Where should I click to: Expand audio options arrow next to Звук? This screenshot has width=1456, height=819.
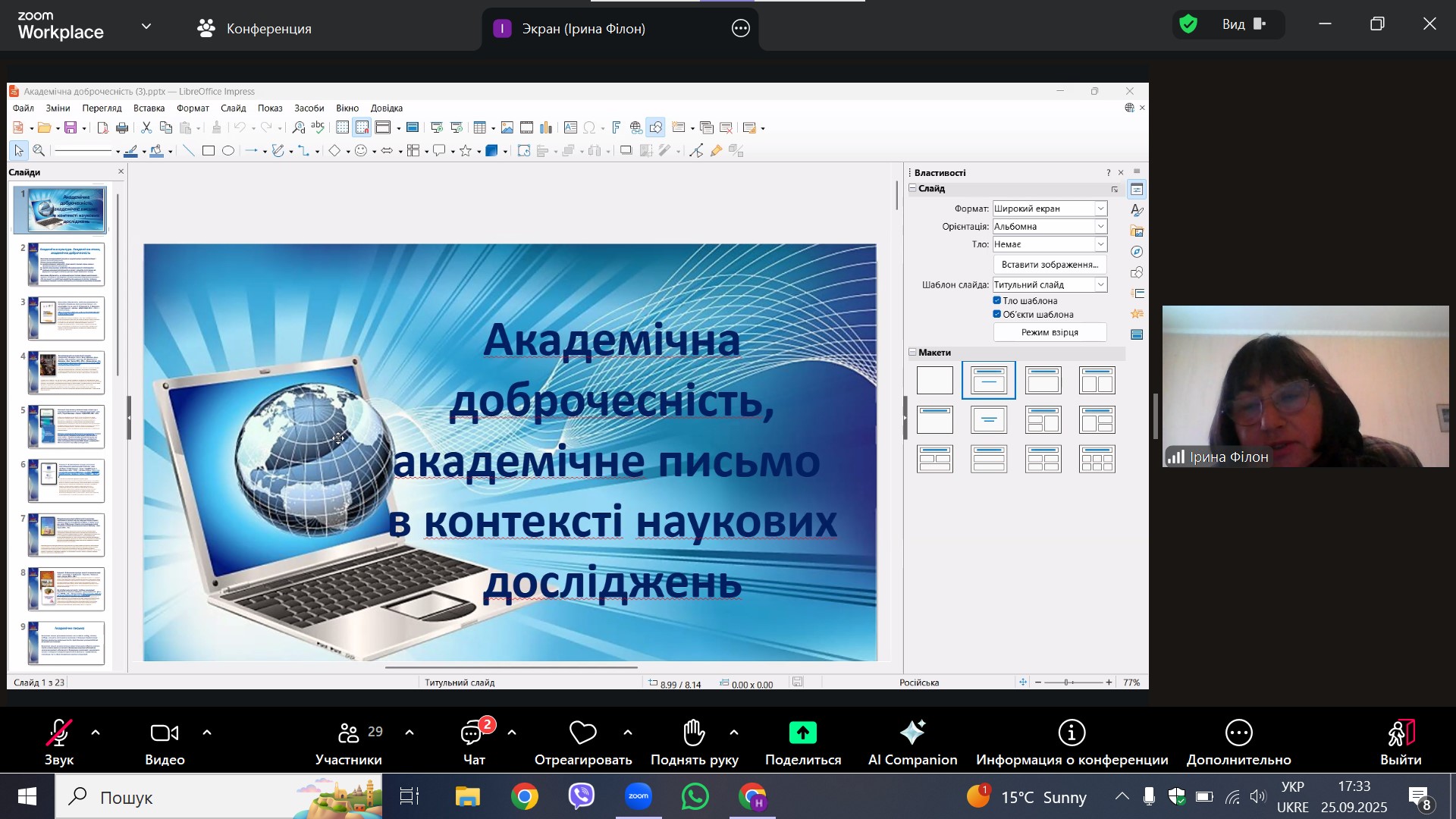click(96, 733)
